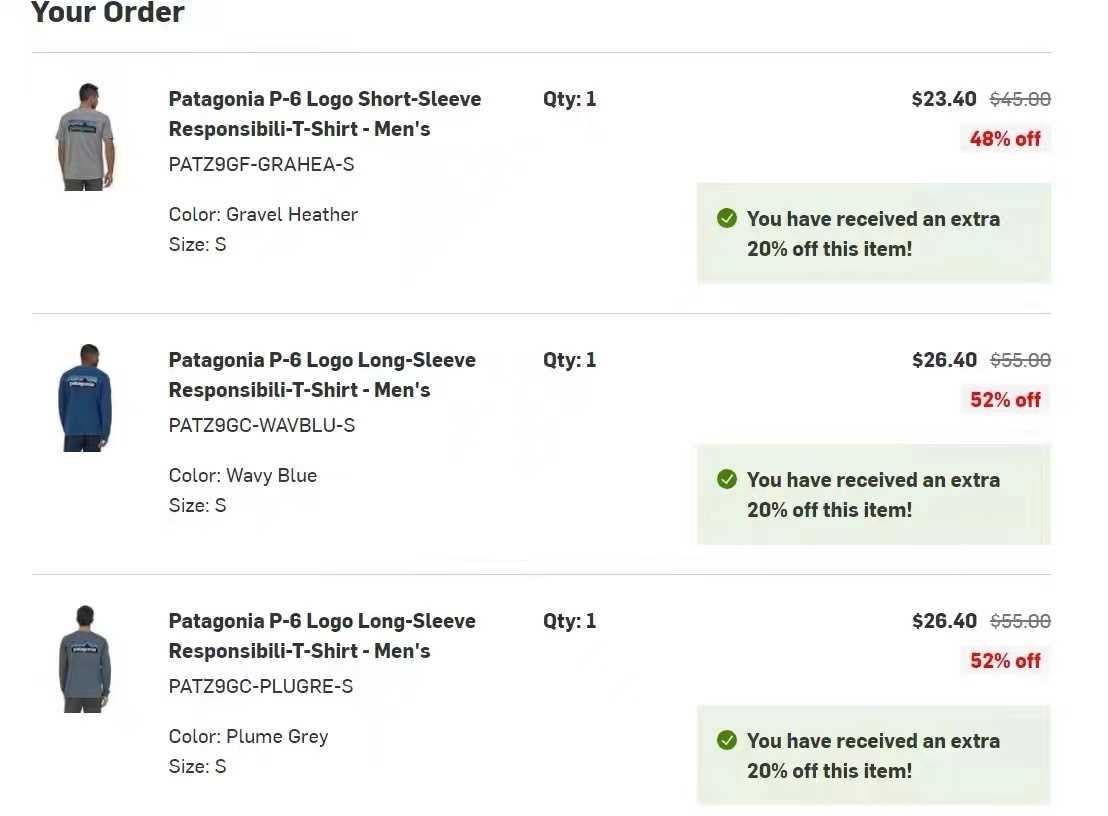Open the Wavy Blue Long-Sleeve Responsibili-T-Shirt title link

point(321,375)
